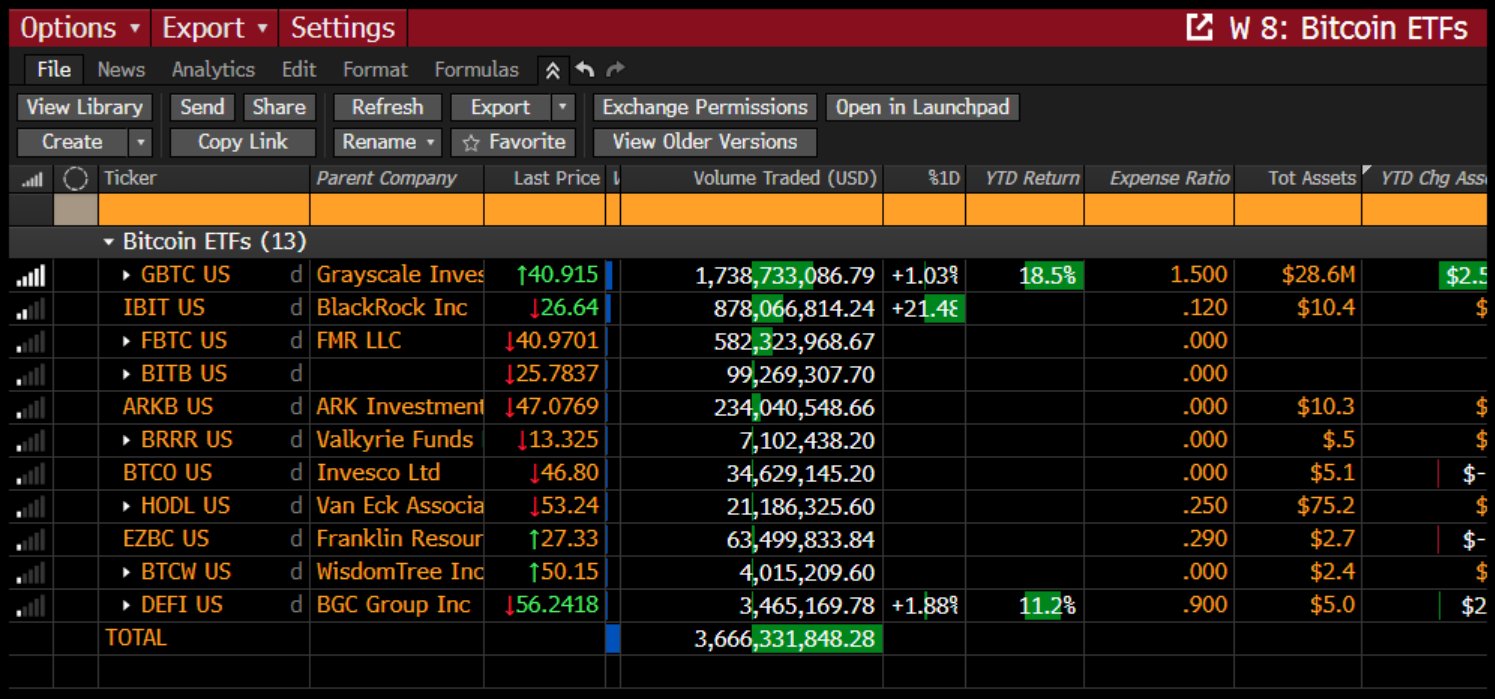Sort by Expense Ratio column header
The width and height of the screenshot is (1495, 699).
point(1159,178)
